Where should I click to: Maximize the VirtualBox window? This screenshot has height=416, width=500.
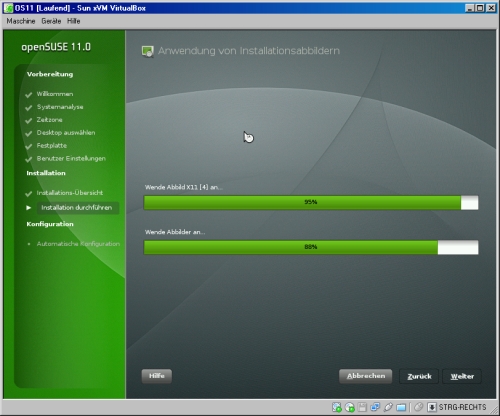click(480, 8)
